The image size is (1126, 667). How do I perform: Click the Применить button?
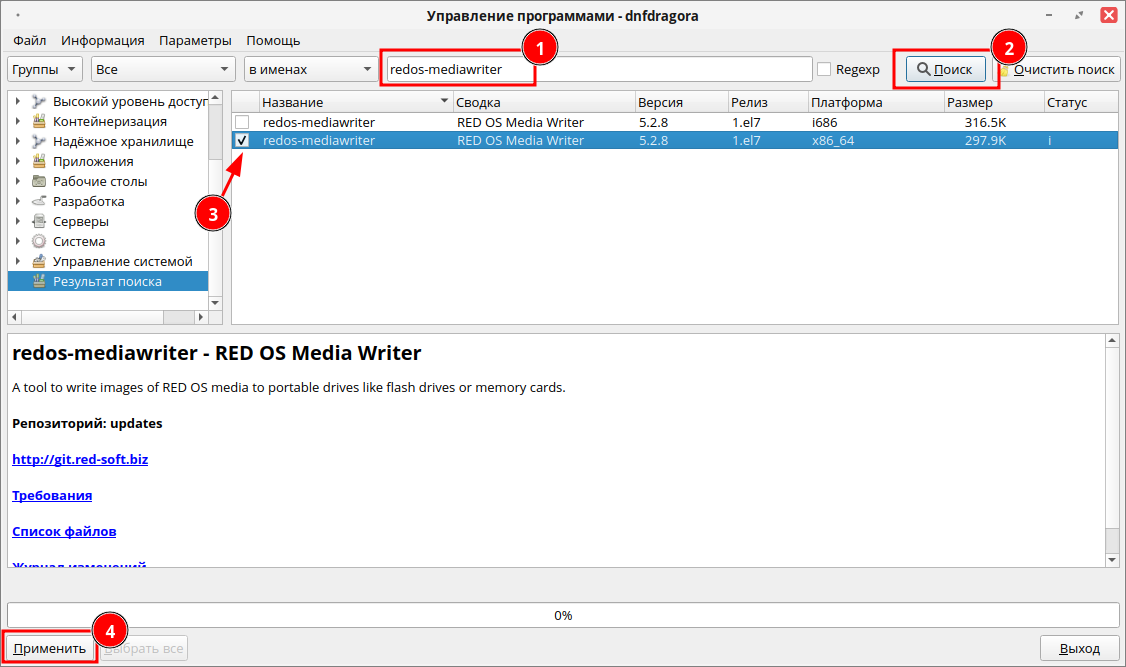coord(50,648)
